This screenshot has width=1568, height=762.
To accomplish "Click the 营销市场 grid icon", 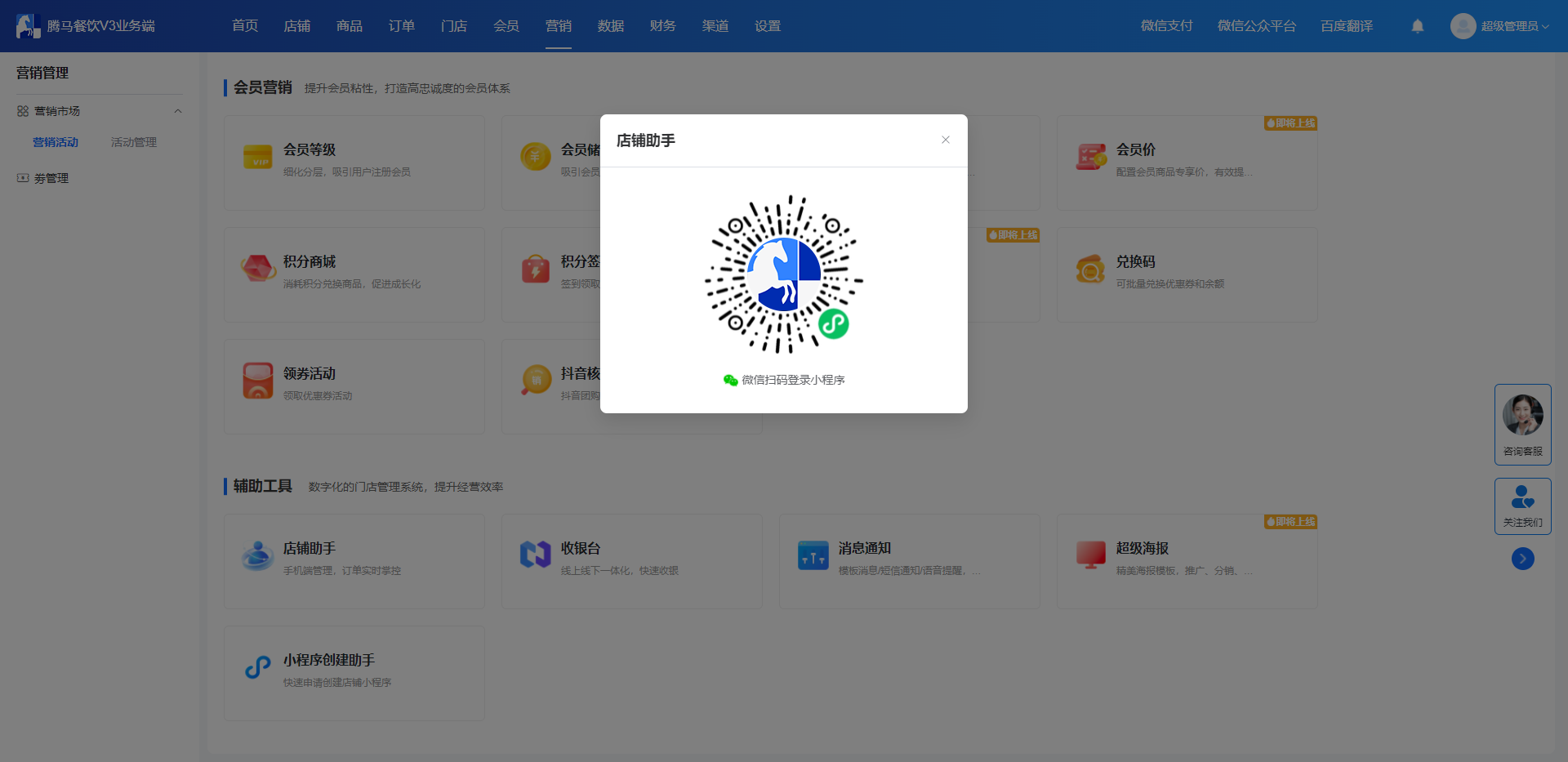I will point(23,111).
